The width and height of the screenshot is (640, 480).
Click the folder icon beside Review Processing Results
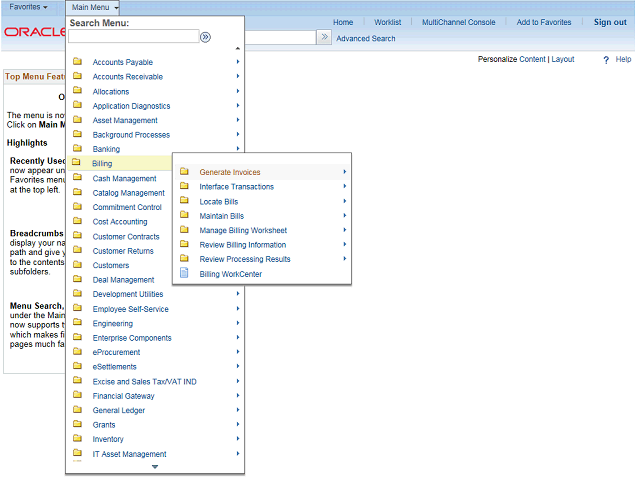[184, 258]
